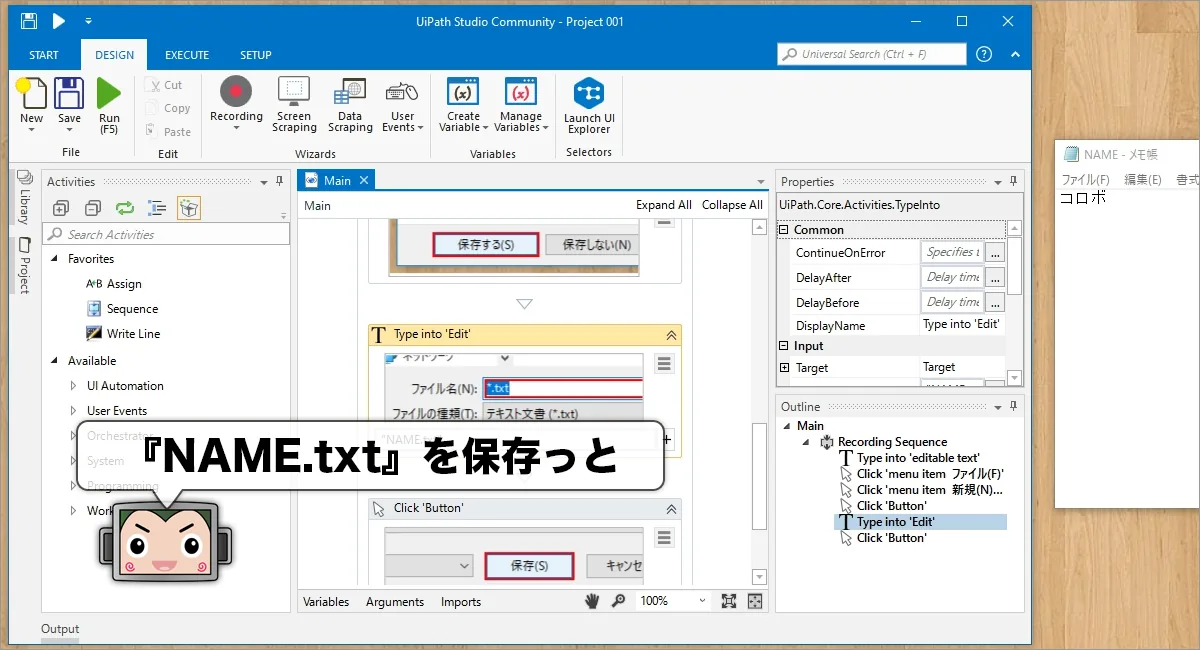Switch to the SETUP ribbon tab
This screenshot has width=1200, height=650.
pyautogui.click(x=256, y=55)
